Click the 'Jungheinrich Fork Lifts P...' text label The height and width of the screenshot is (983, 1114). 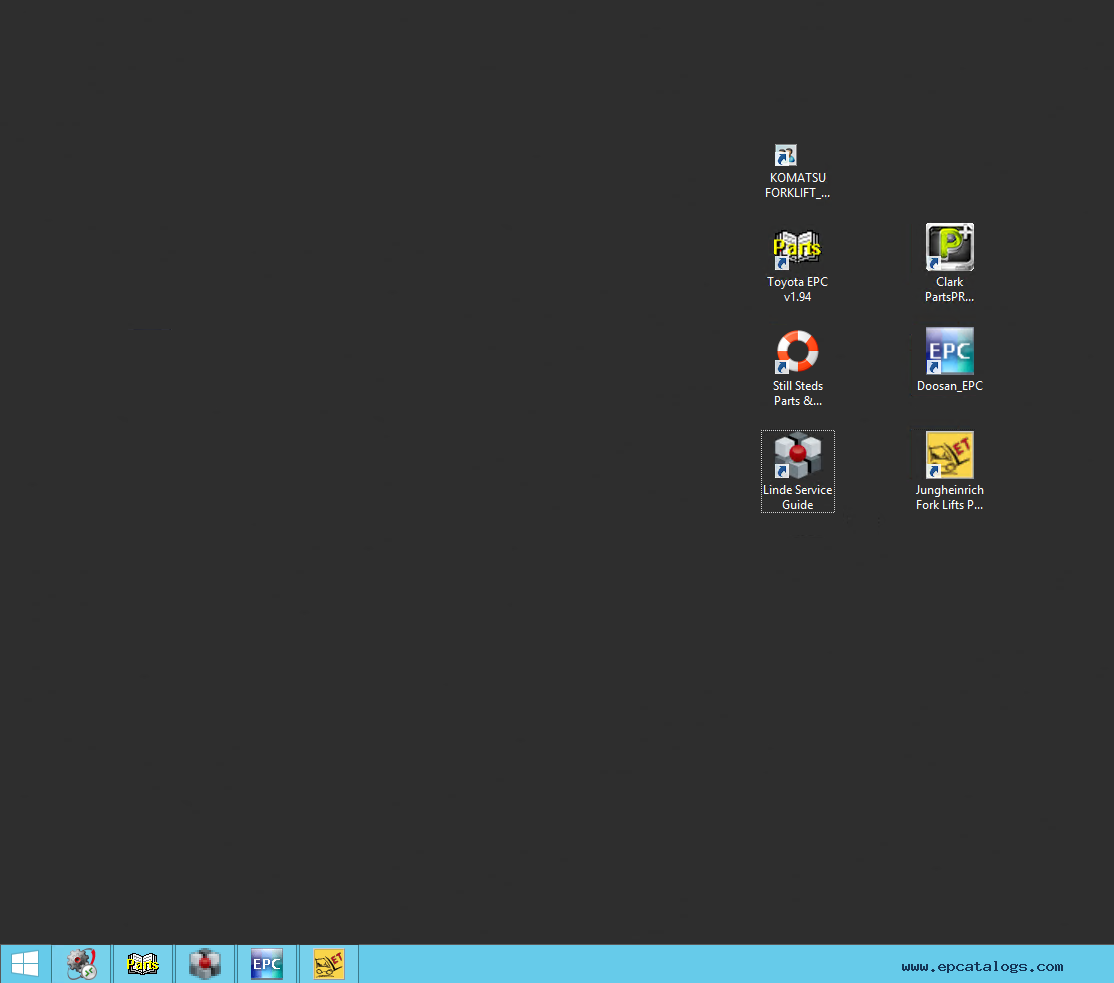coord(949,497)
